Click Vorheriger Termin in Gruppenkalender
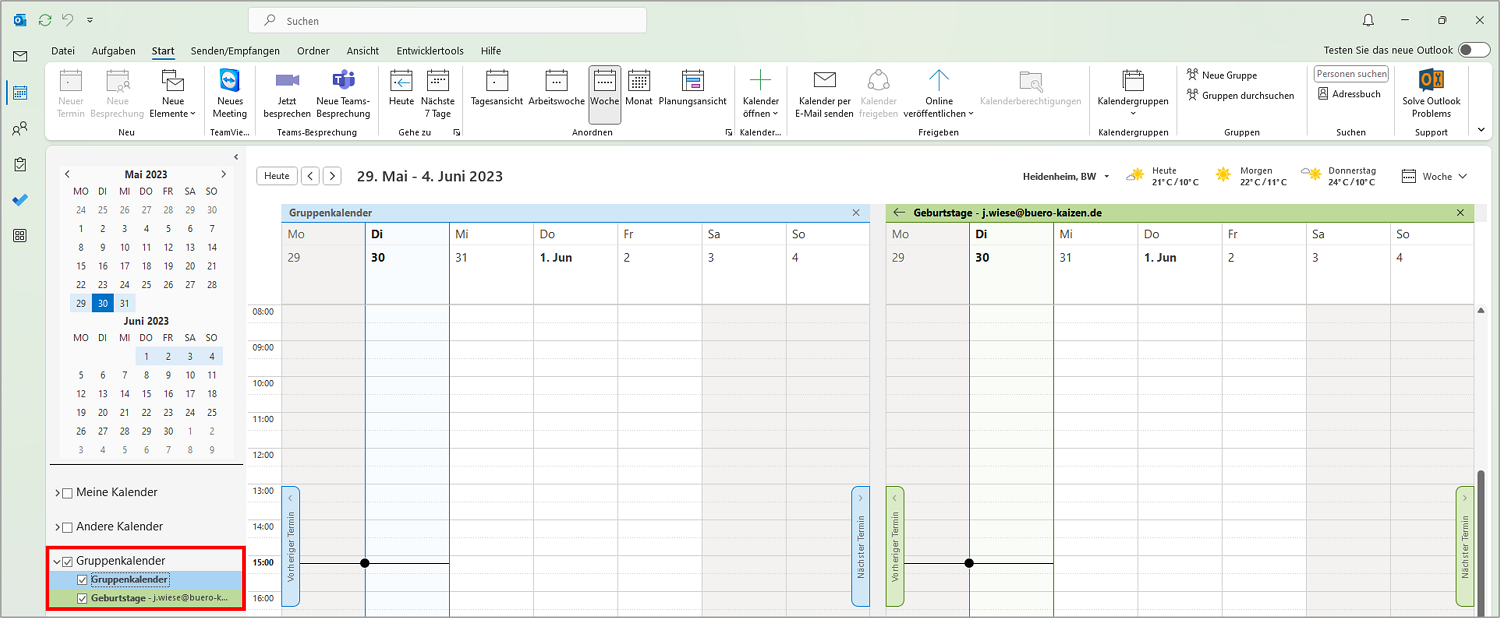 291,546
